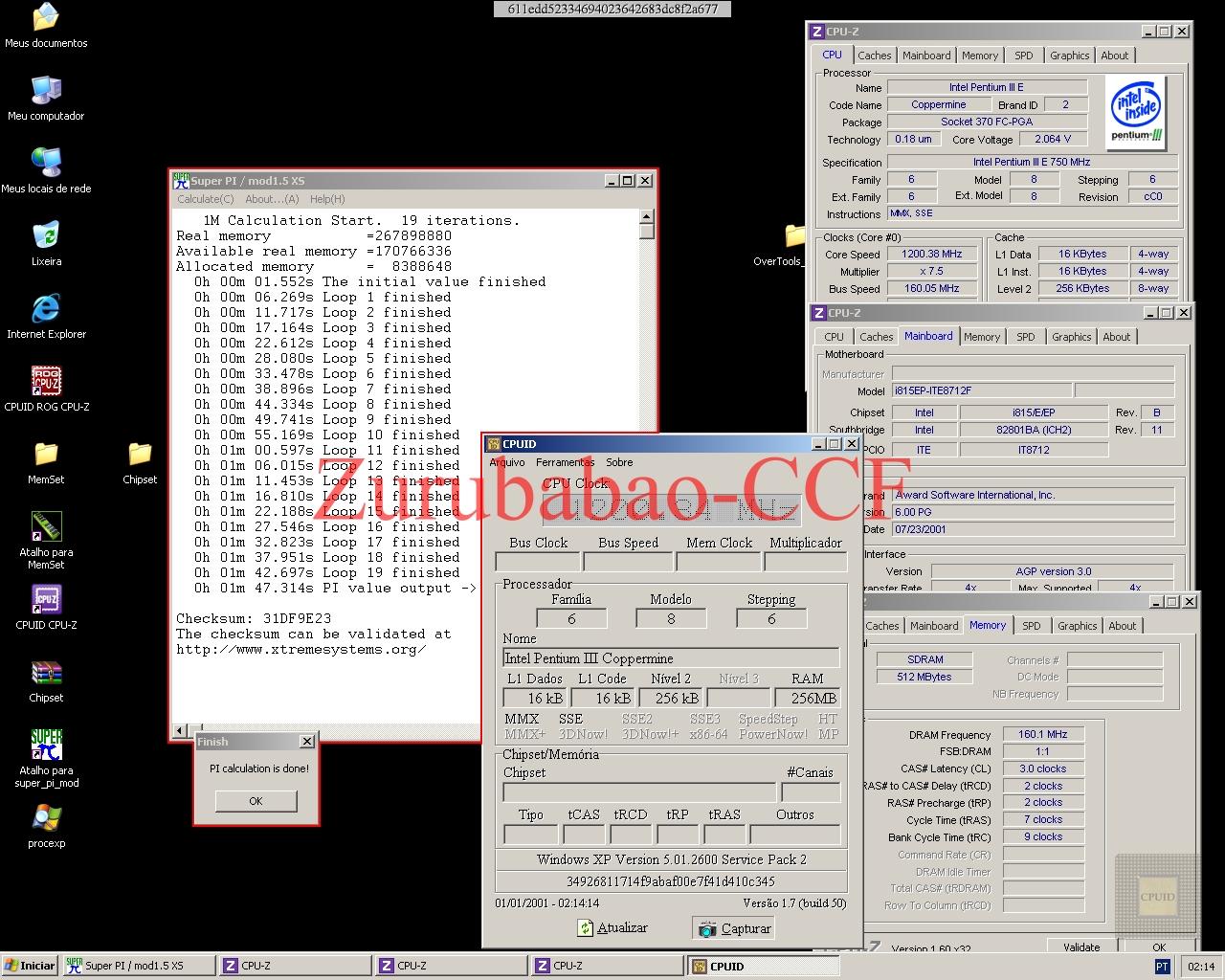Click the Intel Pentium III logo in CPU-Z
Viewport: 1225px width, 980px height.
coord(1137,112)
